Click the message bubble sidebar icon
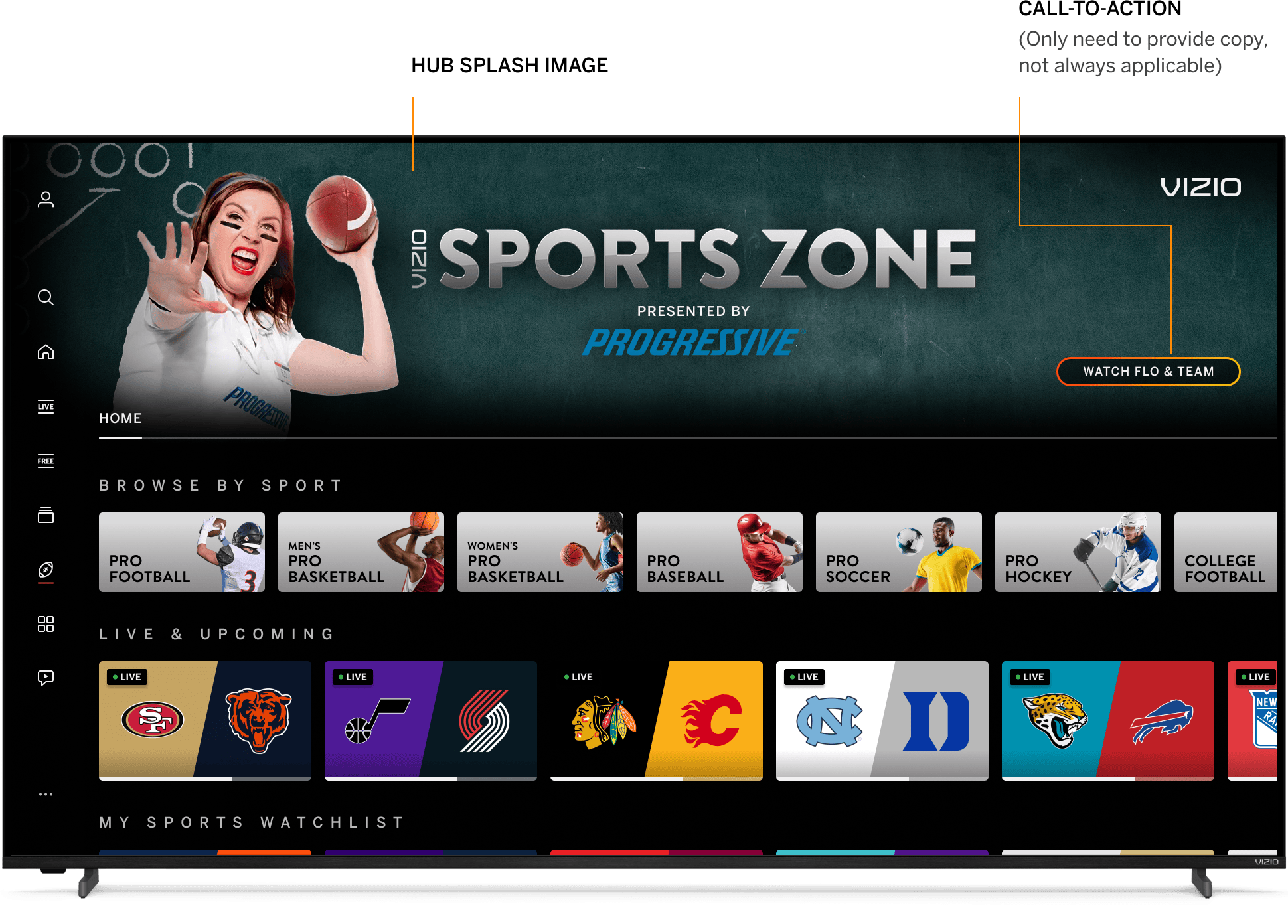 coord(46,678)
